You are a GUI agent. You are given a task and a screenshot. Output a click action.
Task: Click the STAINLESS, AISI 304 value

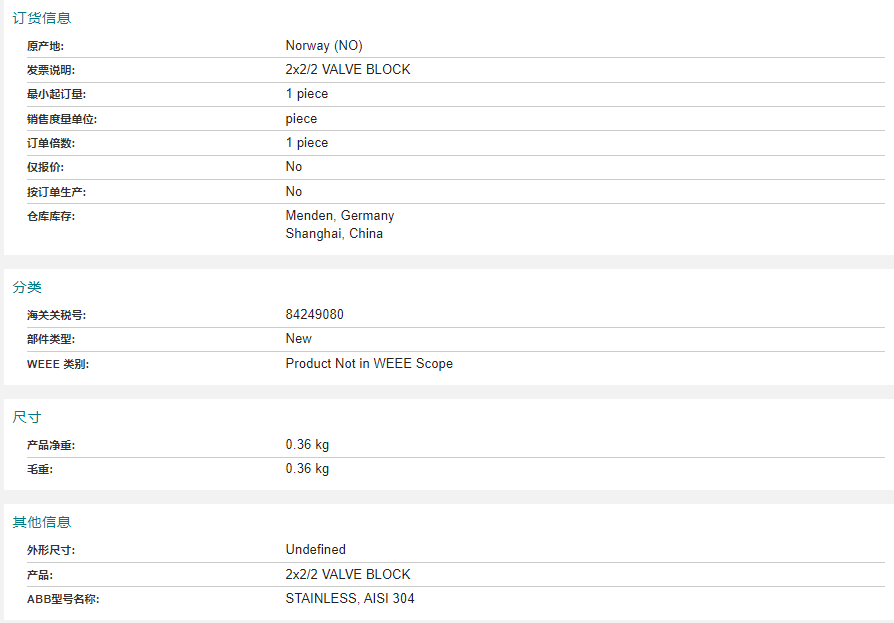point(350,598)
